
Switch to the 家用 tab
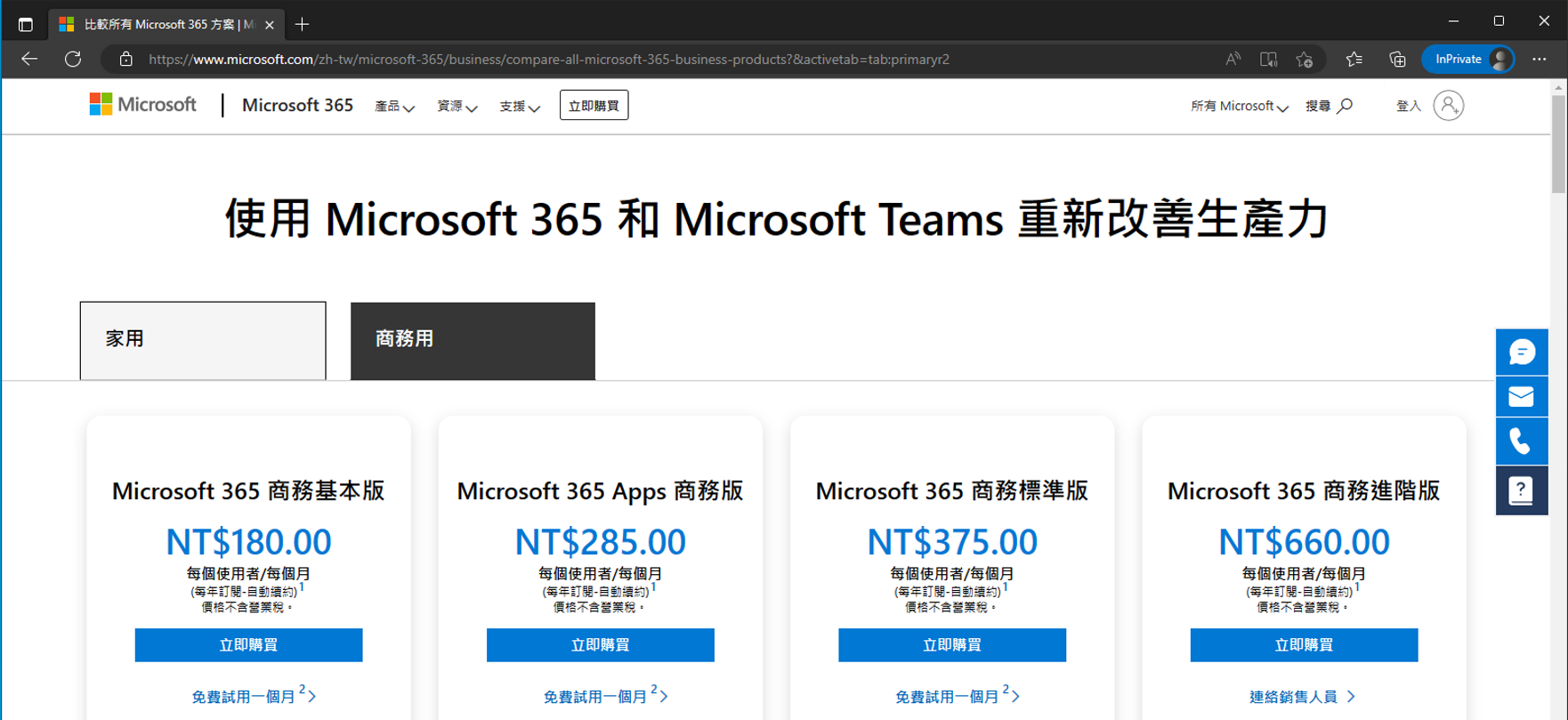click(x=203, y=341)
